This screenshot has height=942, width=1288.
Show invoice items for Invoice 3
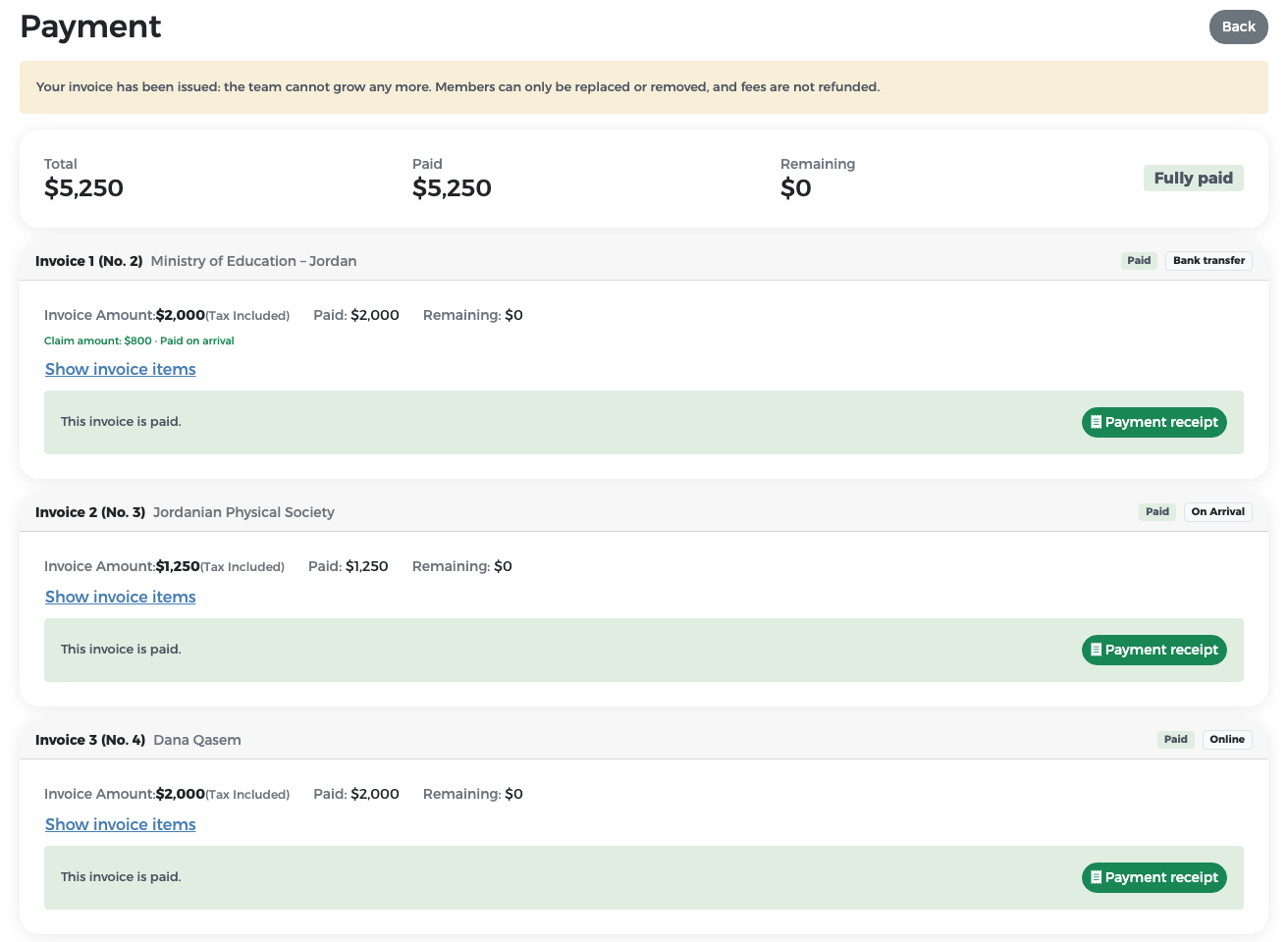121,824
